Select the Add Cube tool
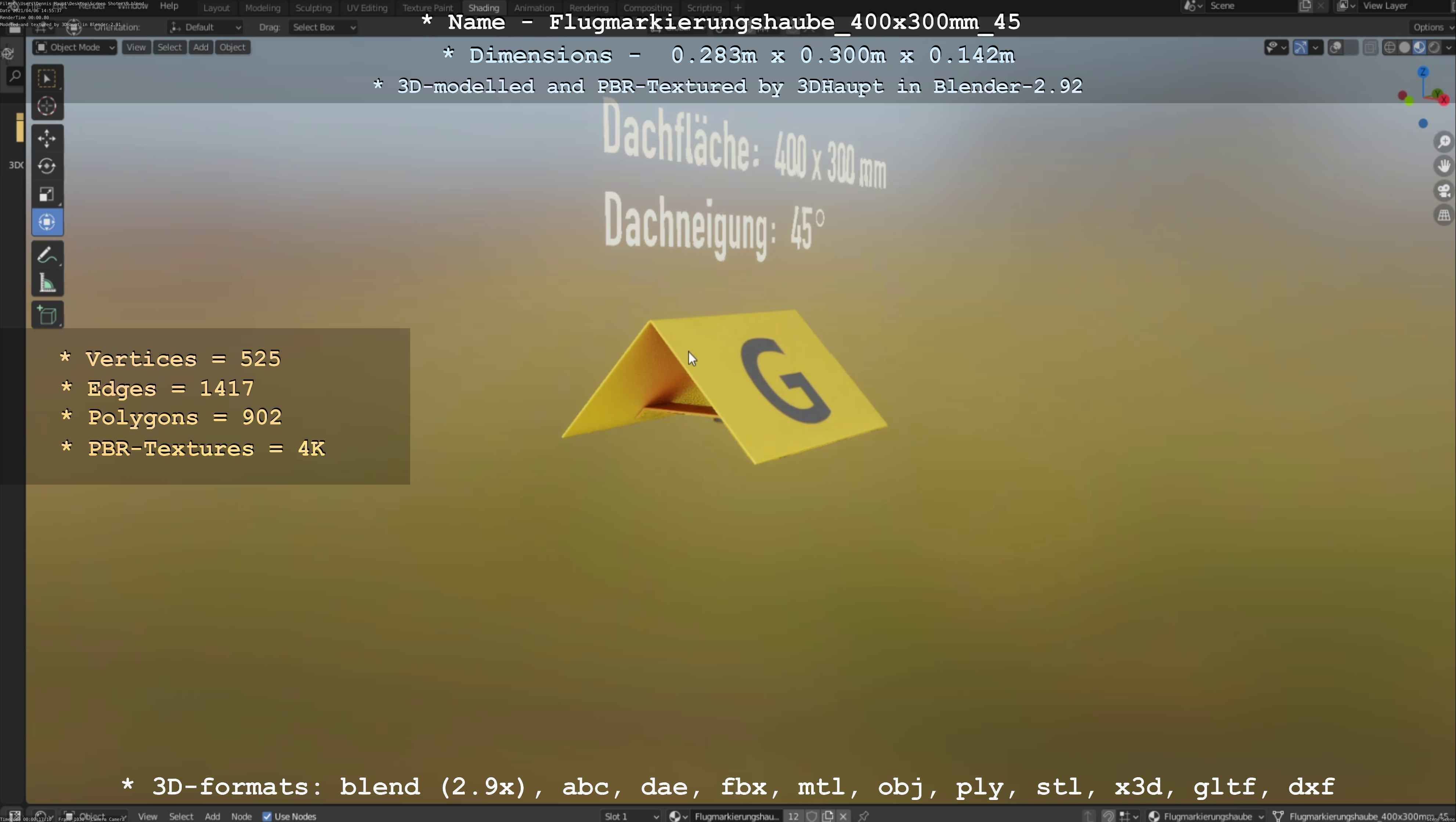Image resolution: width=1456 pixels, height=822 pixels. coord(47,315)
